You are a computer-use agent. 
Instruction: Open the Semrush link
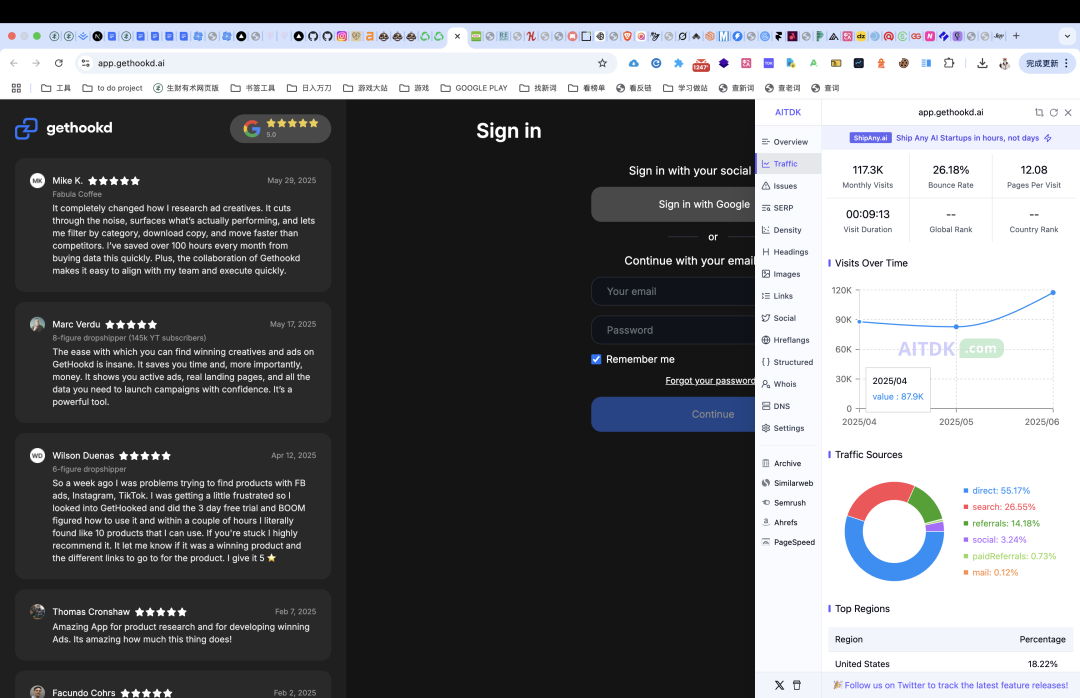tap(784, 503)
